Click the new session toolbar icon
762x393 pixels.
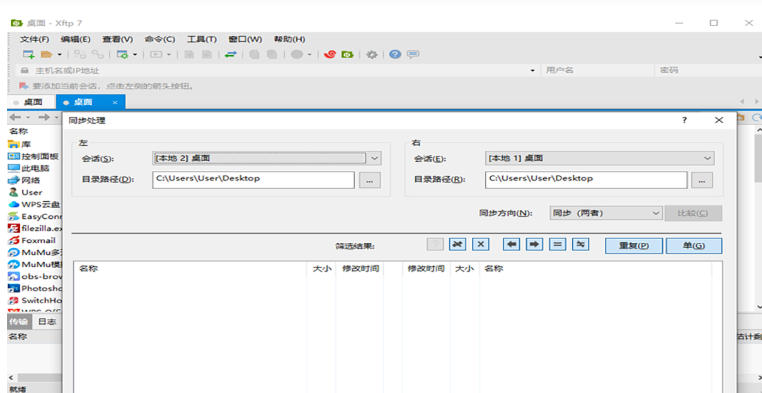coord(29,54)
